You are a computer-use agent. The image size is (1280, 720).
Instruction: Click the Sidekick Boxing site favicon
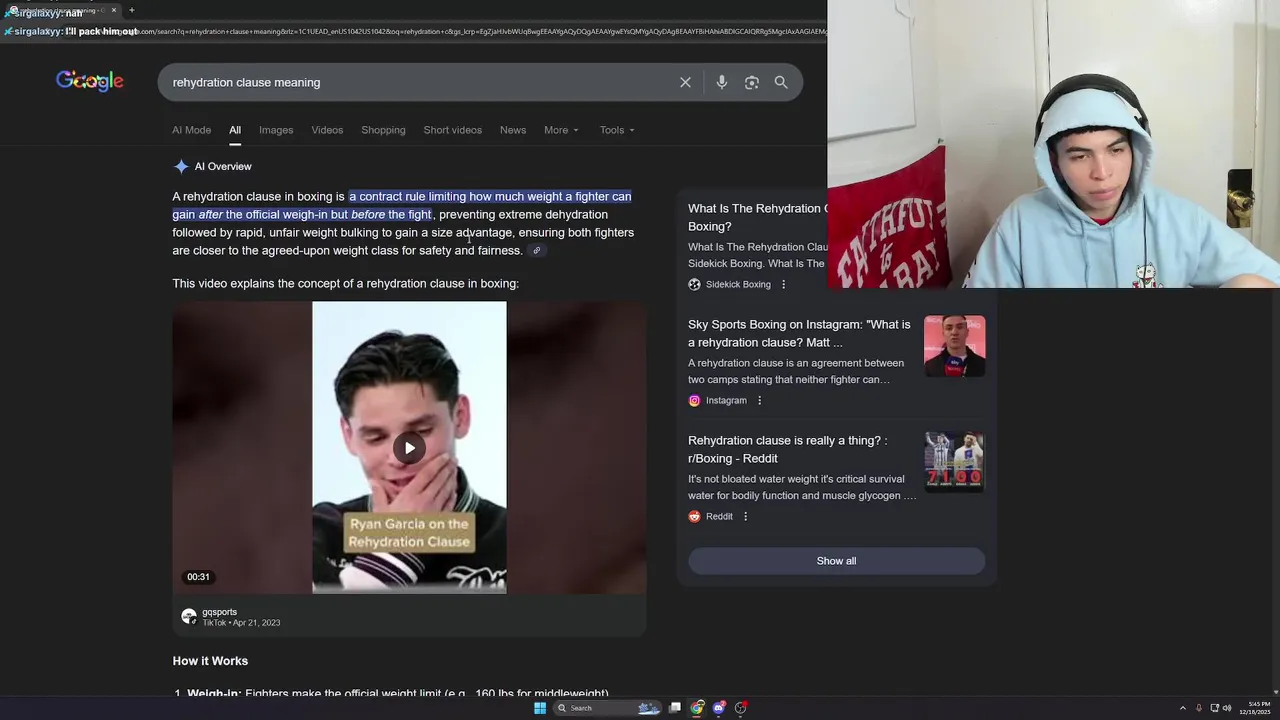[694, 284]
